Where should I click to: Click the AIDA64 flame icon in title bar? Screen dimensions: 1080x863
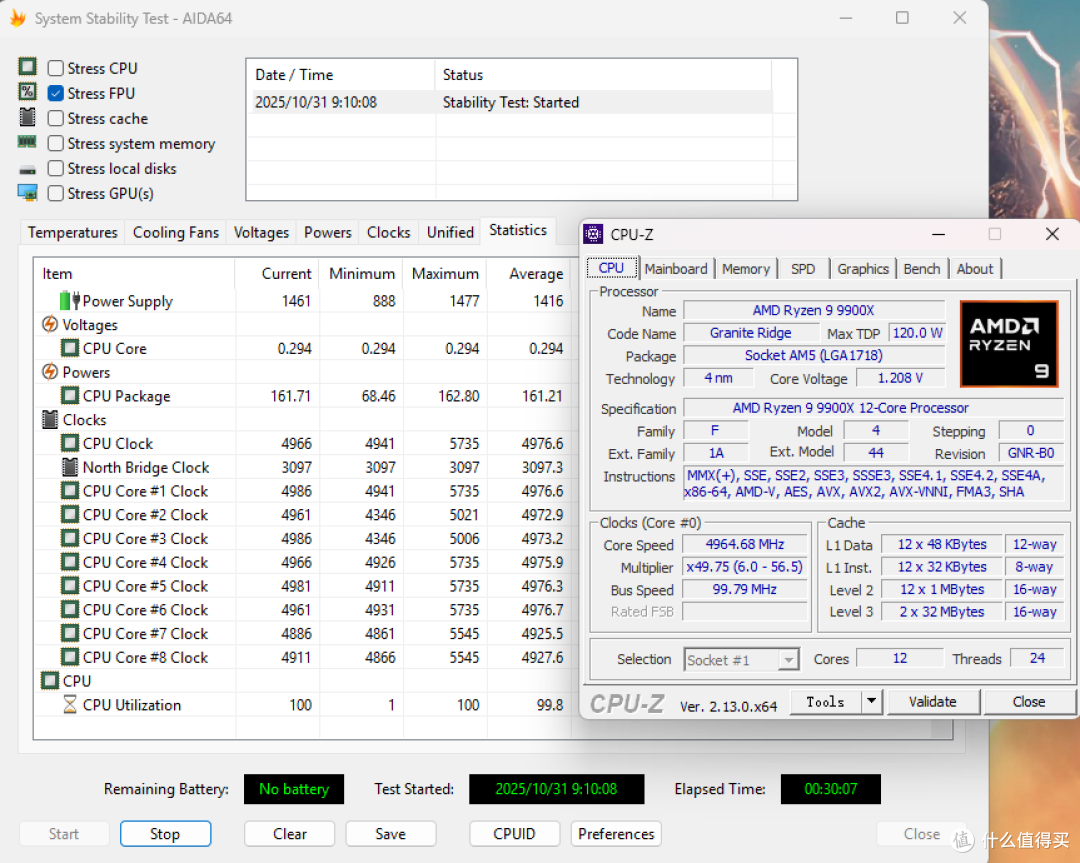click(18, 18)
